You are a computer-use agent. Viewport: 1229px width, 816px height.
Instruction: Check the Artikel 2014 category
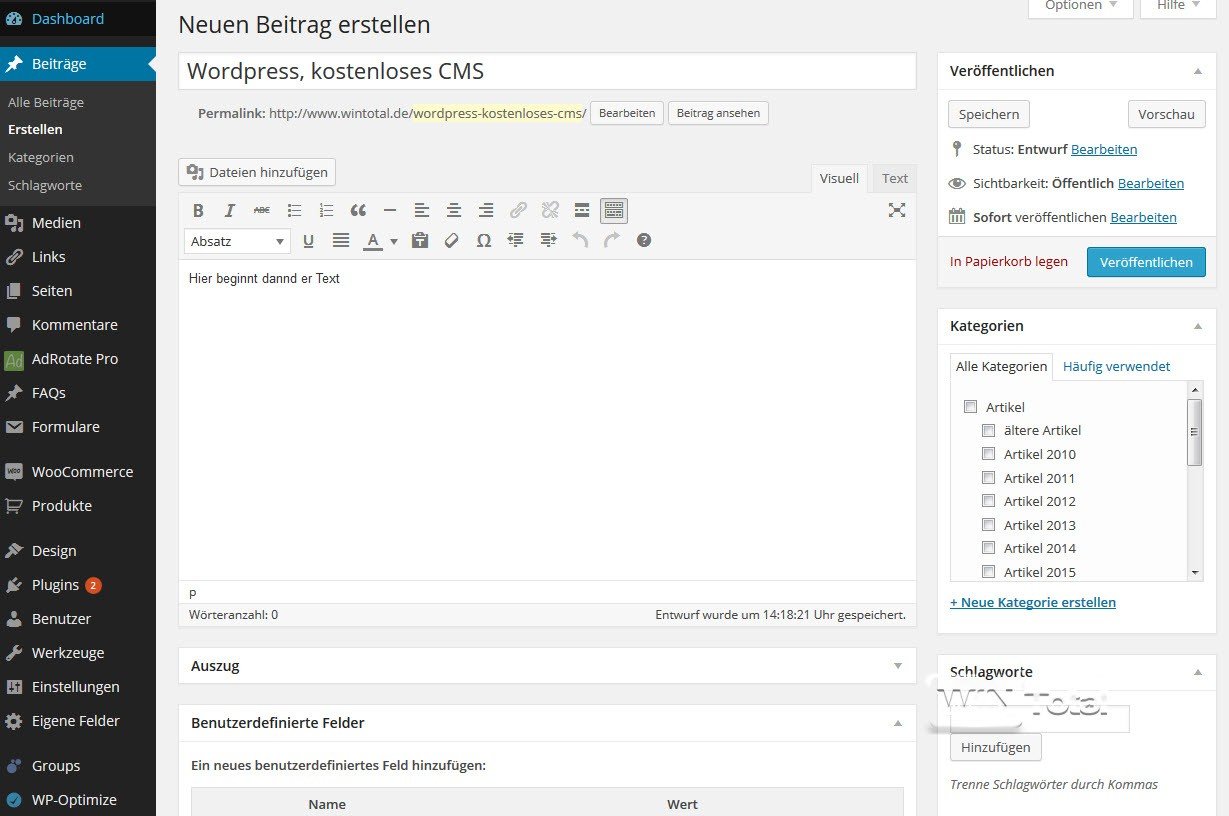(988, 548)
